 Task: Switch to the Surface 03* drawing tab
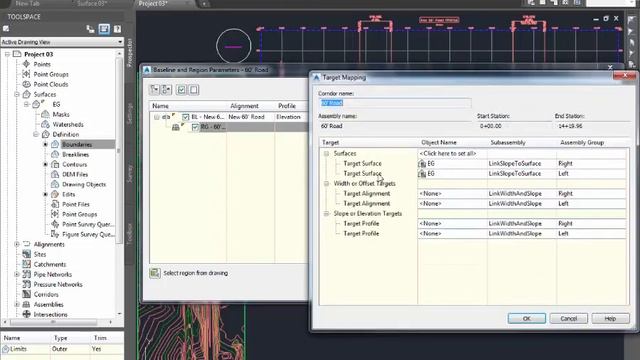tap(92, 3)
